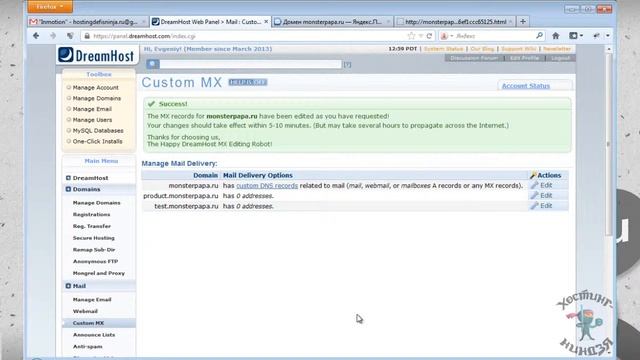Open MySQL Databases in Toolbox
The height and width of the screenshot is (360, 640).
point(98,131)
